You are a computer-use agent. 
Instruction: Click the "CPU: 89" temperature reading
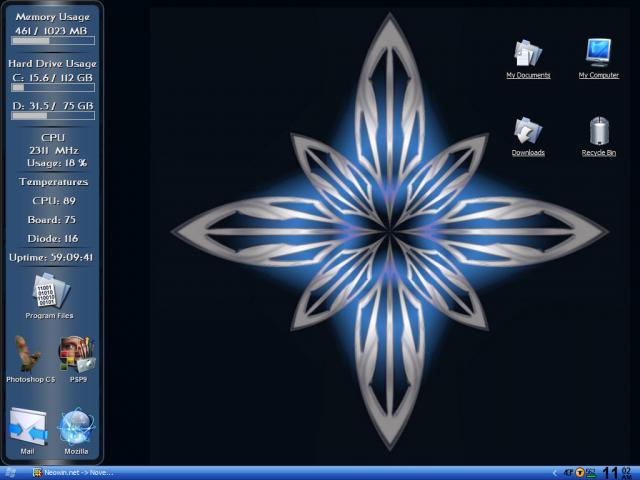pyautogui.click(x=54, y=201)
